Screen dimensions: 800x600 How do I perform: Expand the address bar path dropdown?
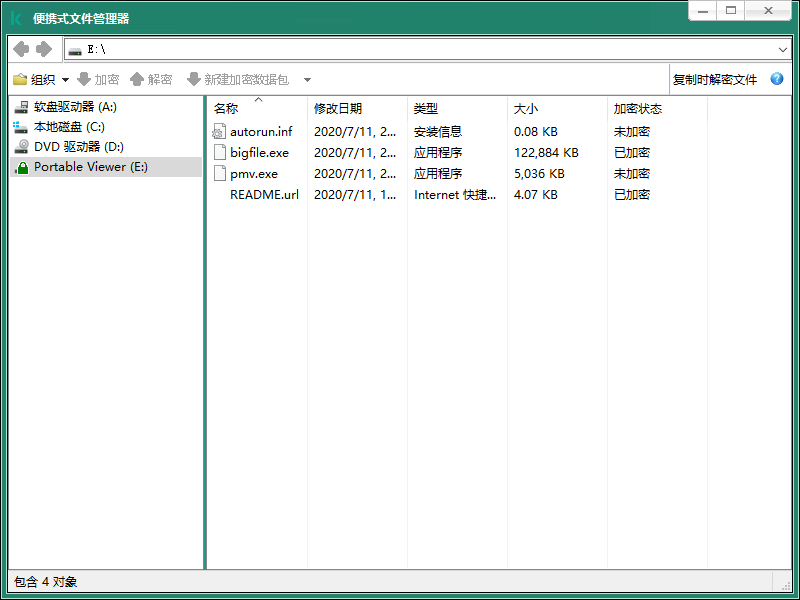tap(782, 49)
